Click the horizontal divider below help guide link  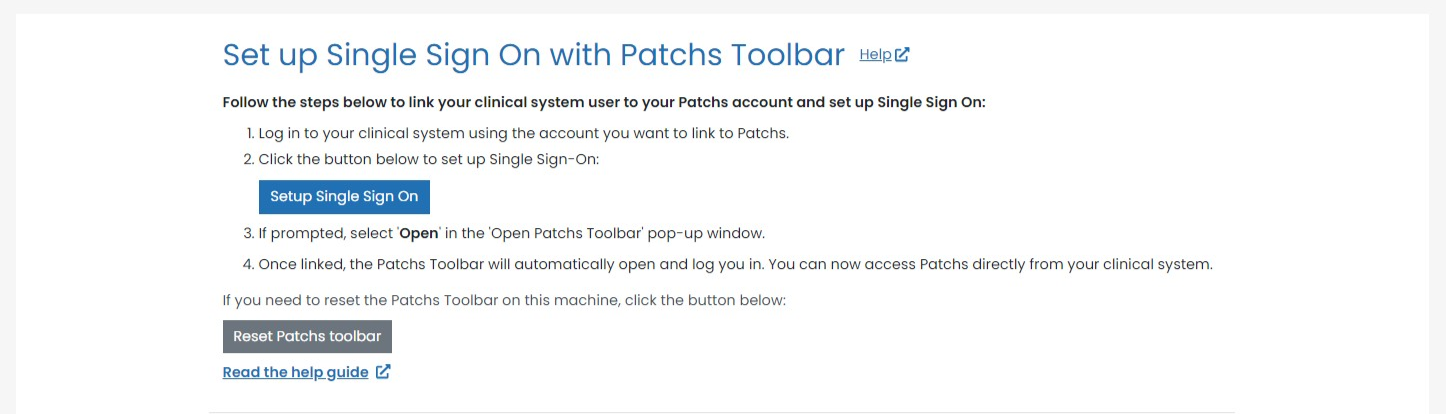point(722,411)
